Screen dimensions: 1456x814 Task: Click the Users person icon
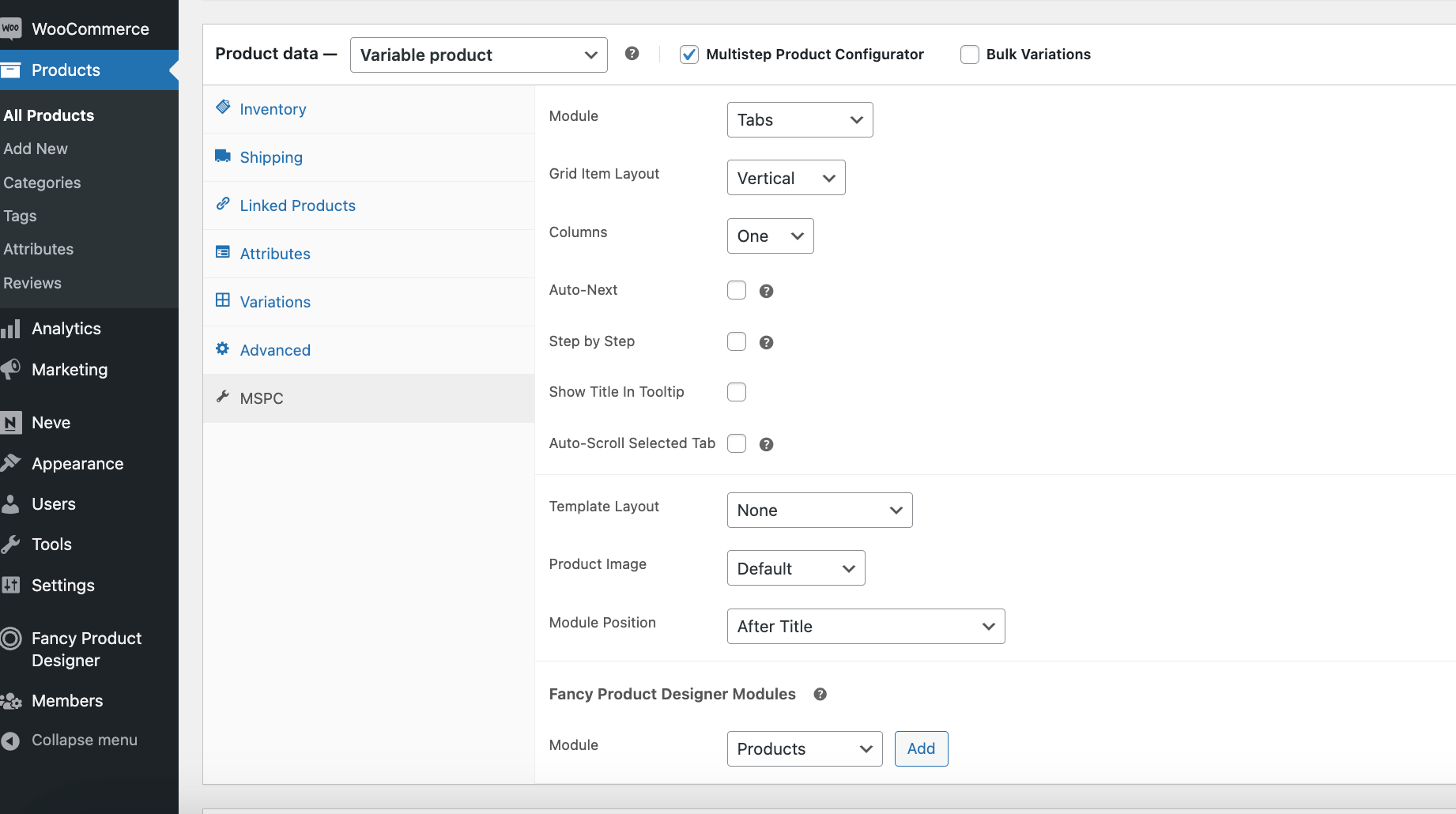point(10,503)
